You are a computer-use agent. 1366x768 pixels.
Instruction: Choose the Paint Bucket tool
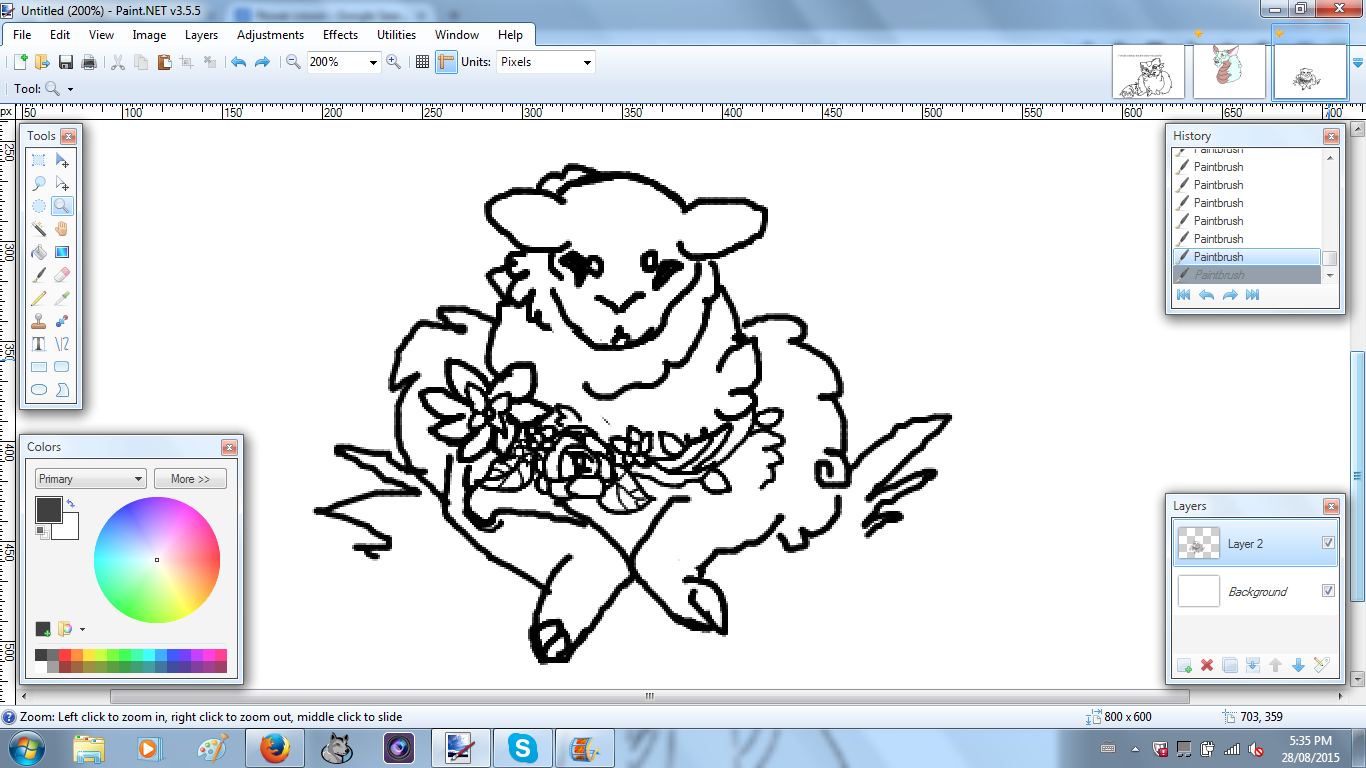tap(39, 252)
